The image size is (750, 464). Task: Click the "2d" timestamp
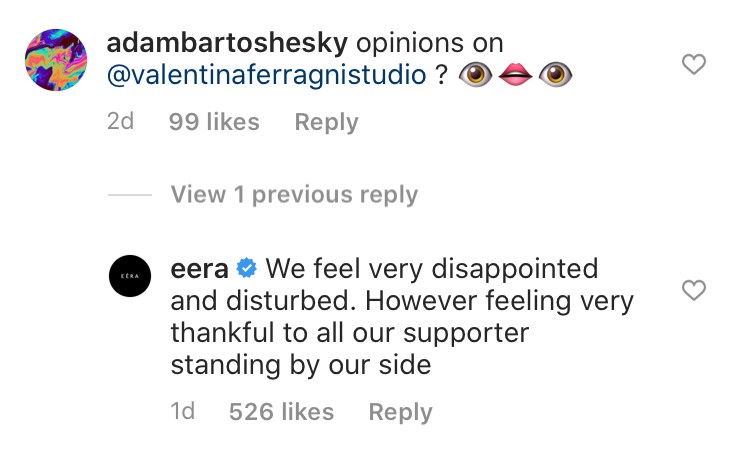[121, 123]
